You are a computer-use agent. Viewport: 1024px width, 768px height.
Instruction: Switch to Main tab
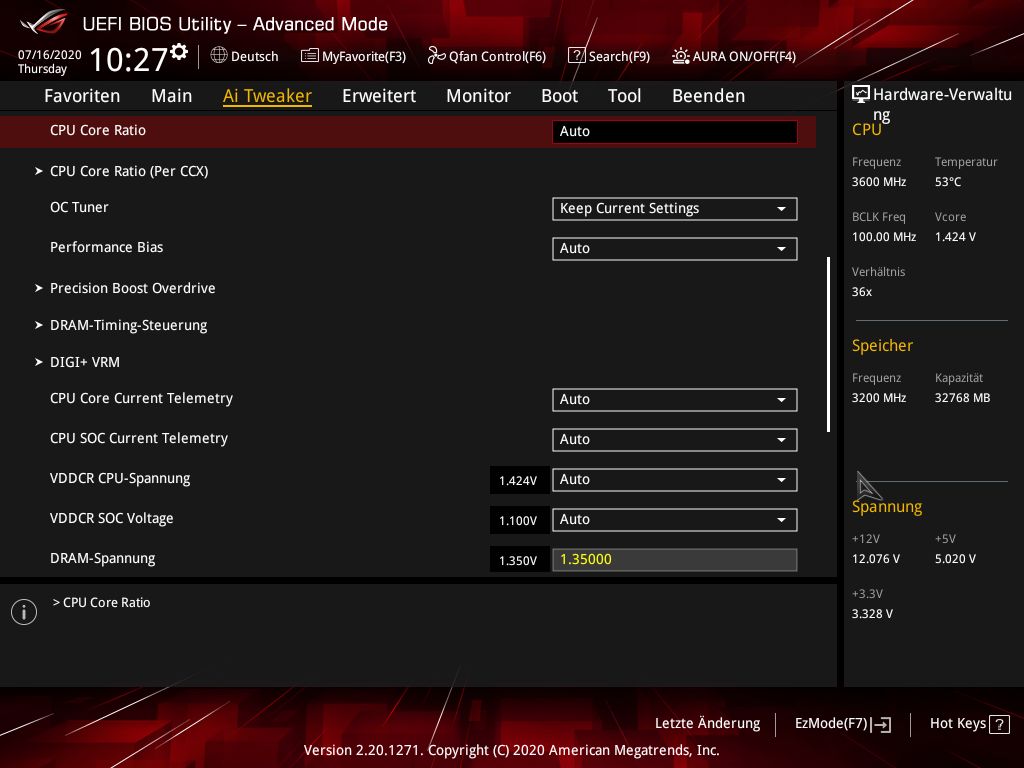tap(172, 96)
